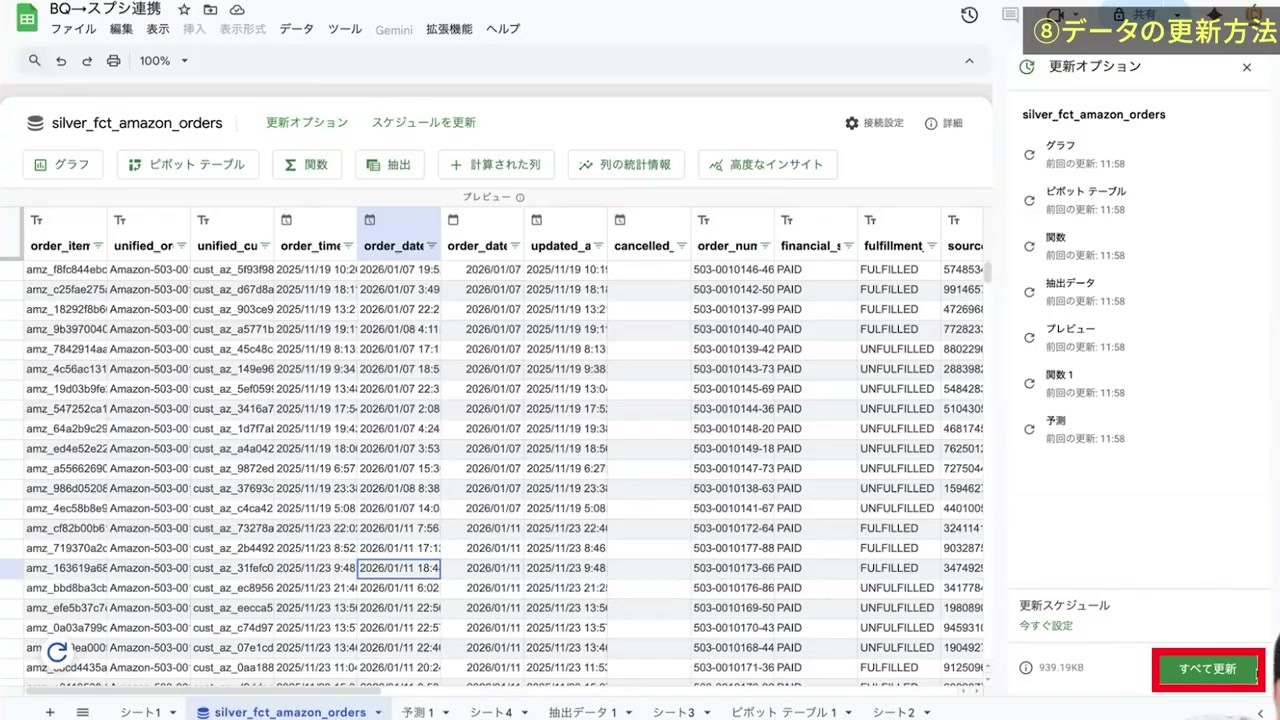Open filter dropdown on unified_cu column

[x=265, y=246]
